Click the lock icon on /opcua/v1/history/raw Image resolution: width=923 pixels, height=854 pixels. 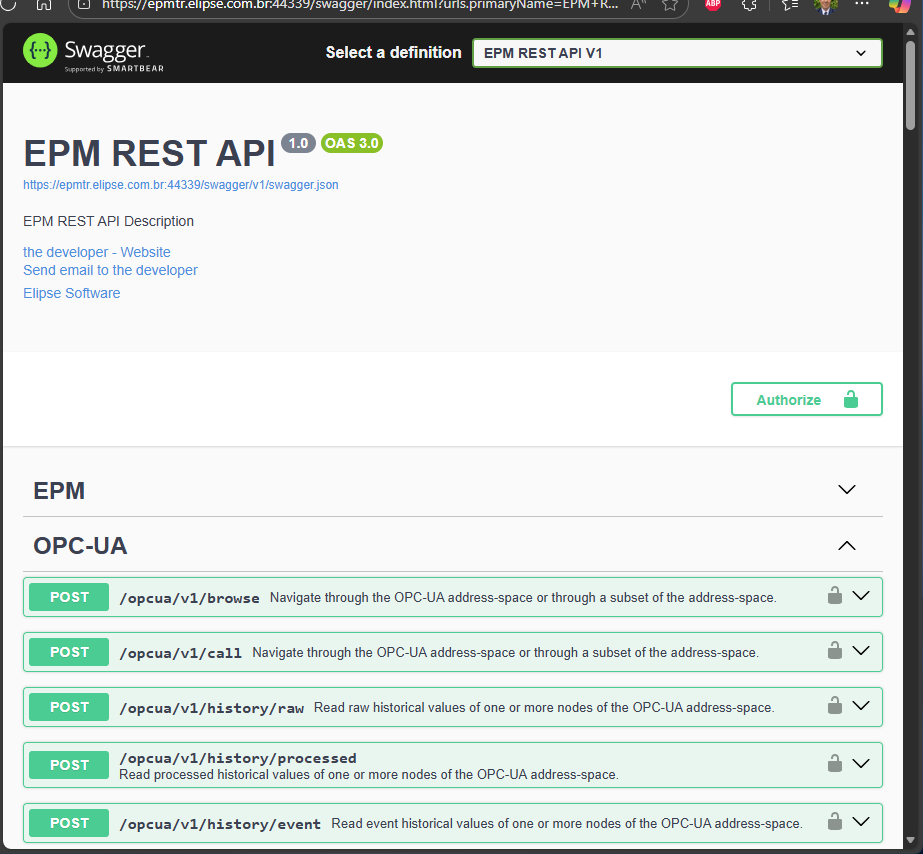(834, 706)
